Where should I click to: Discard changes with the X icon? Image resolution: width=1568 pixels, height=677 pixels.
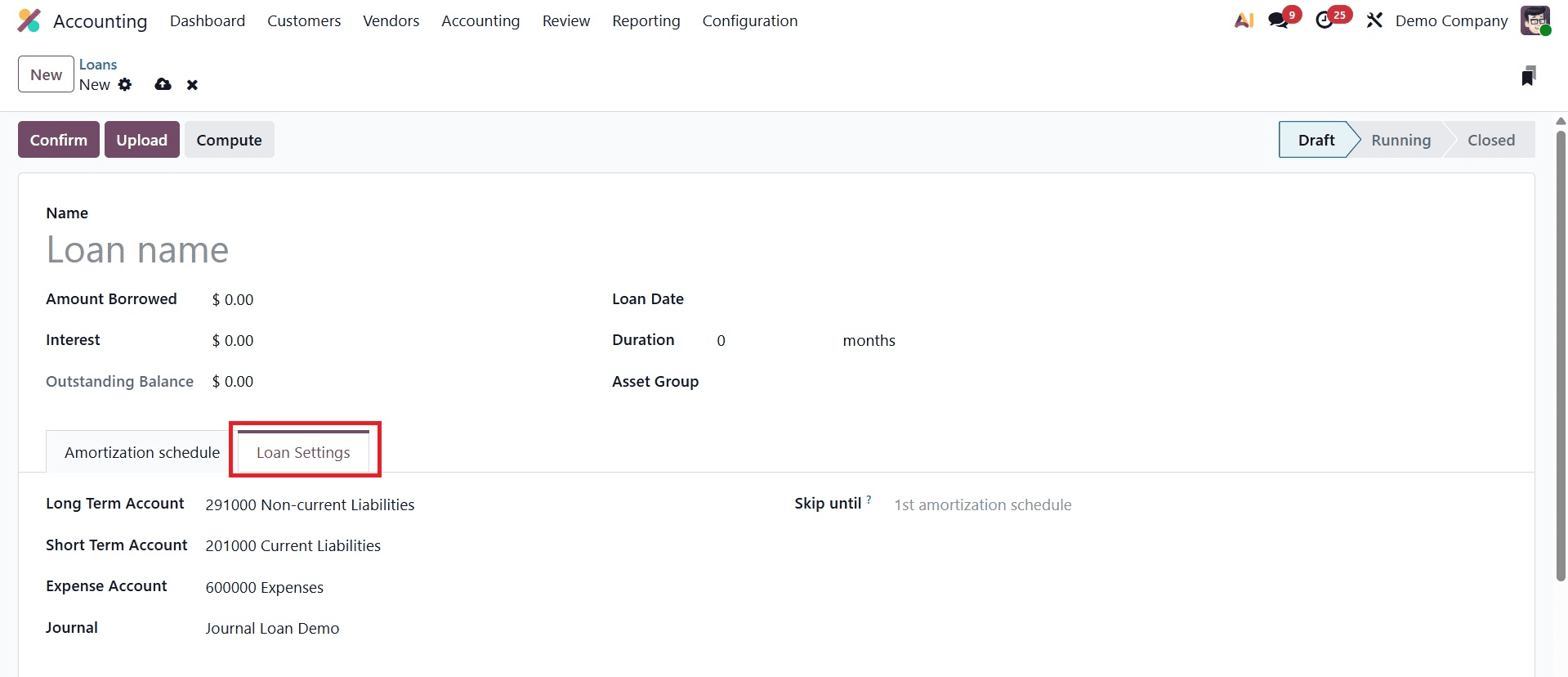(x=192, y=85)
